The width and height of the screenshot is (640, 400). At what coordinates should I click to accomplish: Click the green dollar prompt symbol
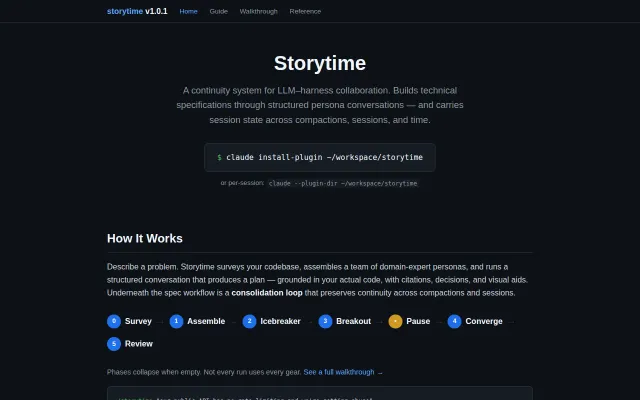click(x=219, y=157)
